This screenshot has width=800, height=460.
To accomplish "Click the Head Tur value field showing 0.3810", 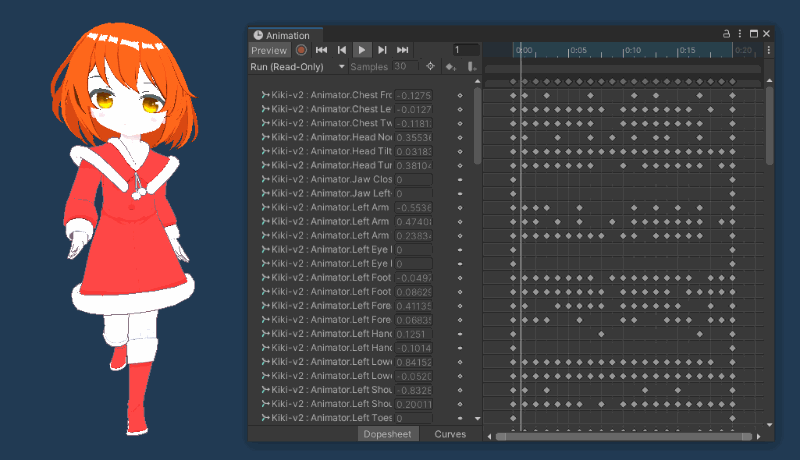I will click(x=413, y=166).
